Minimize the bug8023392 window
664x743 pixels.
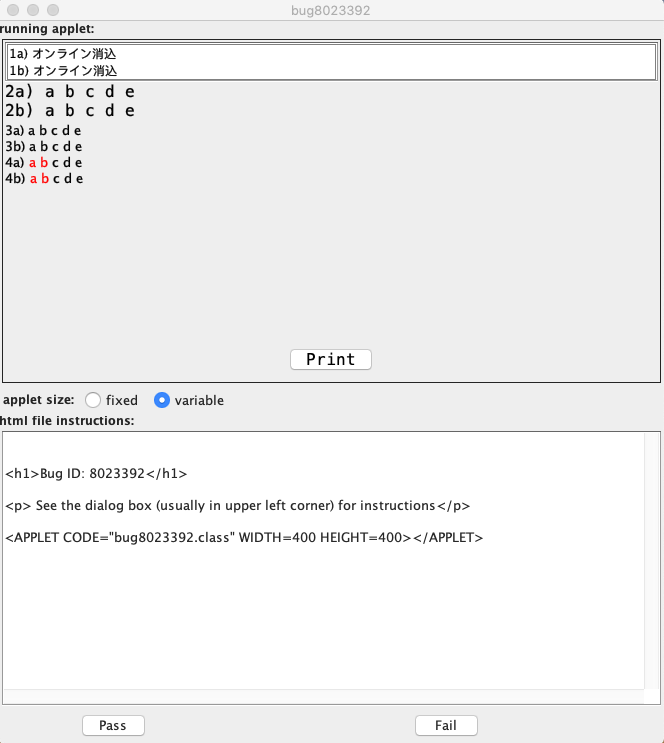33,9
